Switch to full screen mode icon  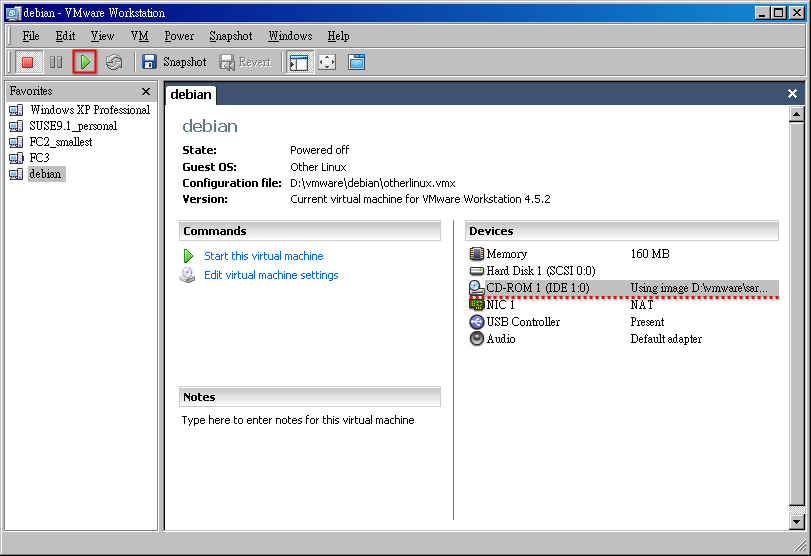(327, 62)
